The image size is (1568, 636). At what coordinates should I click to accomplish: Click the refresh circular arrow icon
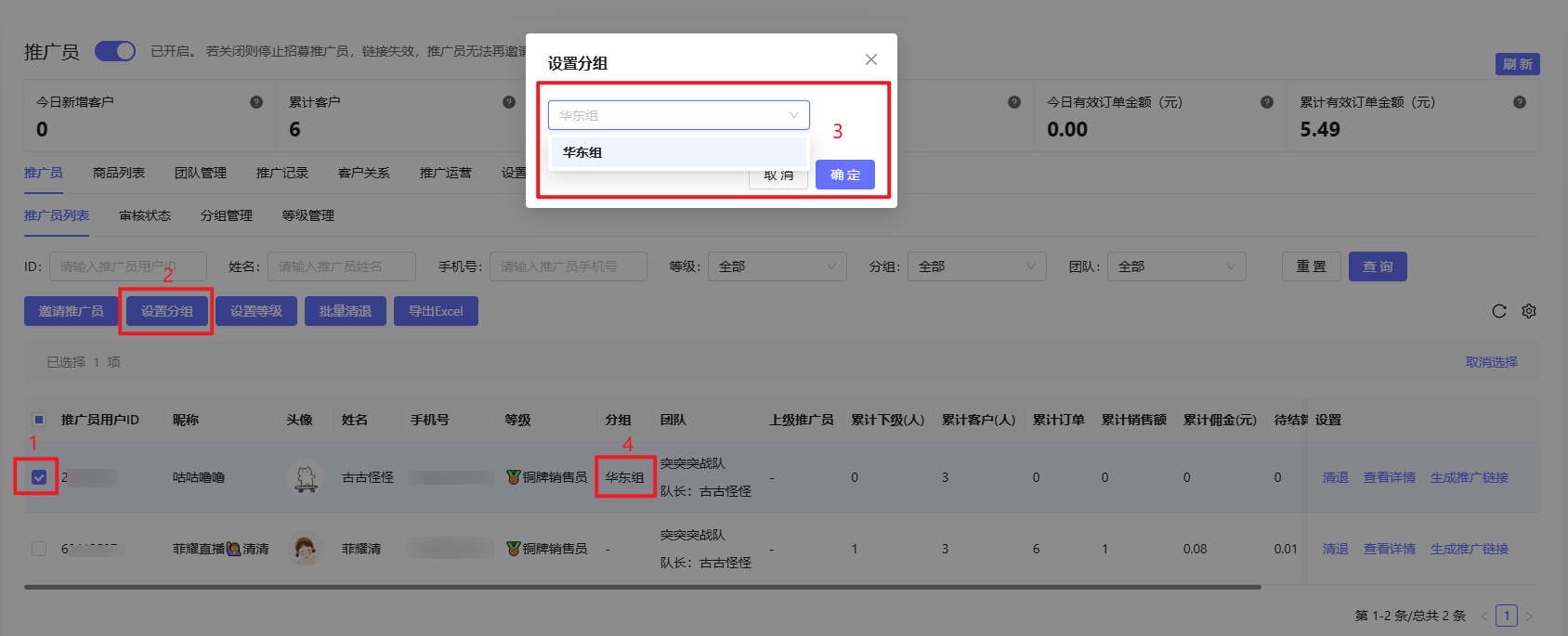coord(1498,311)
